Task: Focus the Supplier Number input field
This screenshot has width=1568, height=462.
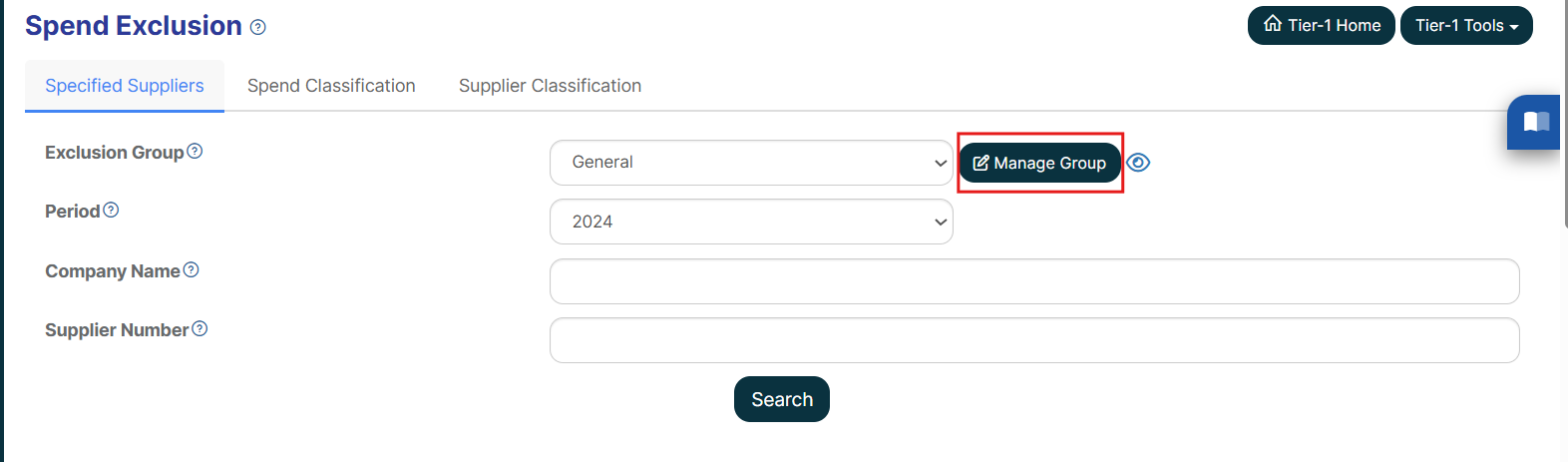Action: click(x=1034, y=340)
